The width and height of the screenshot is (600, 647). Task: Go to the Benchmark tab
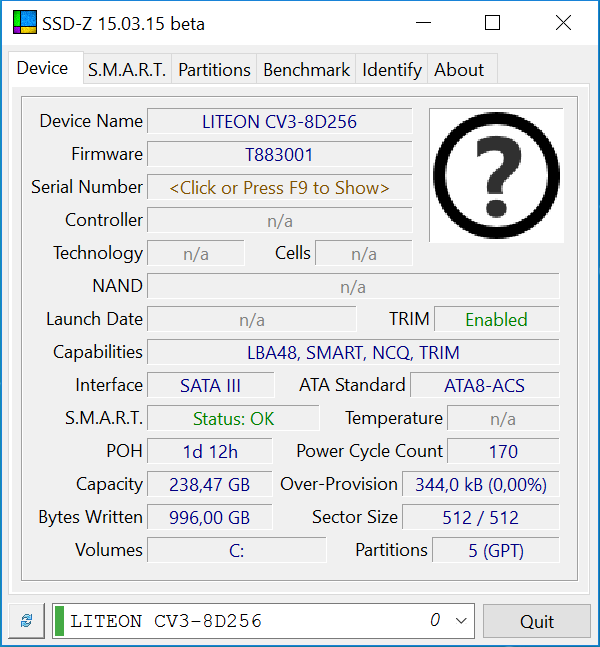pos(306,69)
